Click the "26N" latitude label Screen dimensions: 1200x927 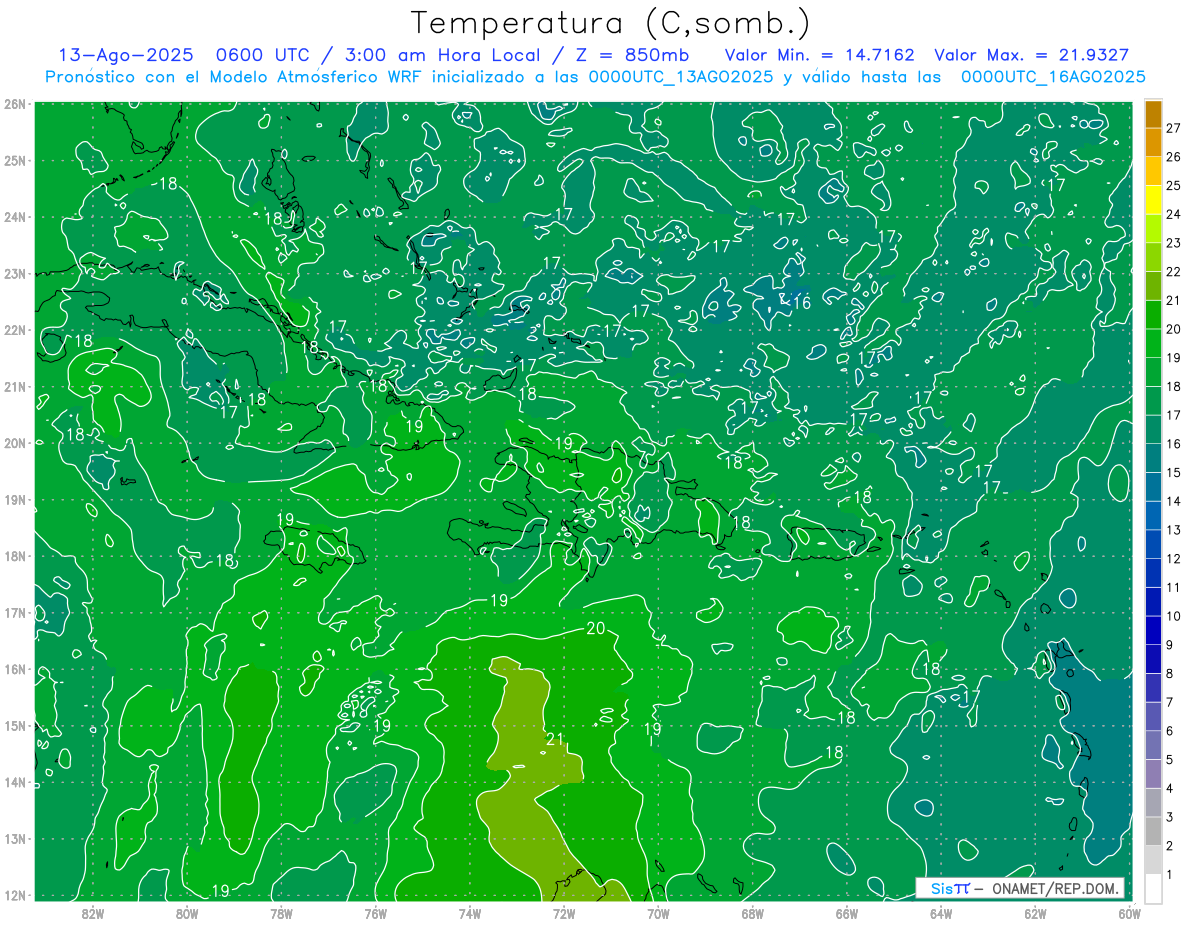[x=14, y=104]
